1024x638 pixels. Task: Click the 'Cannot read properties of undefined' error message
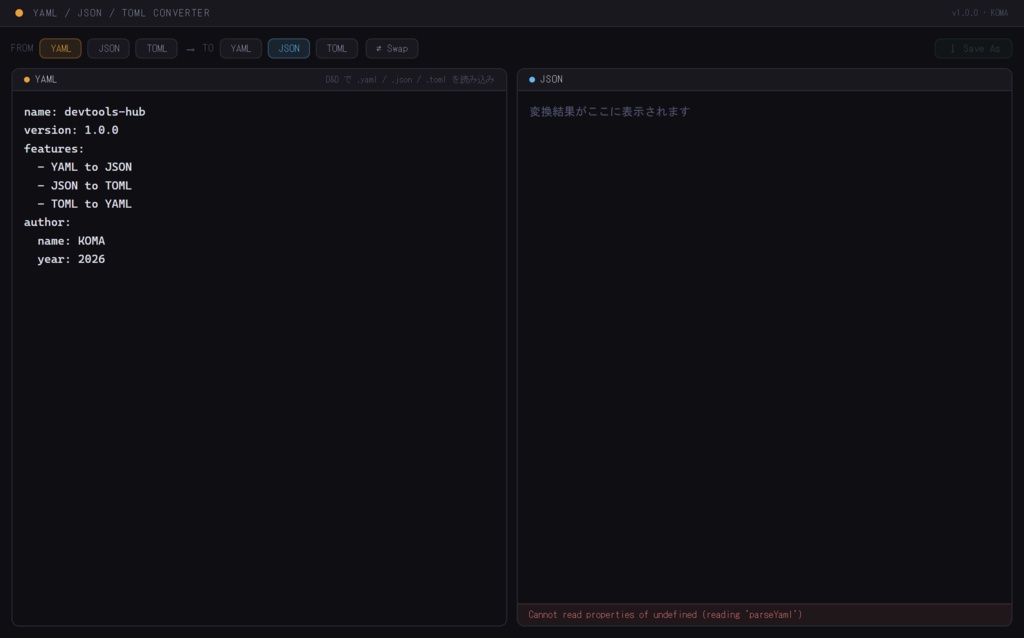coord(665,614)
